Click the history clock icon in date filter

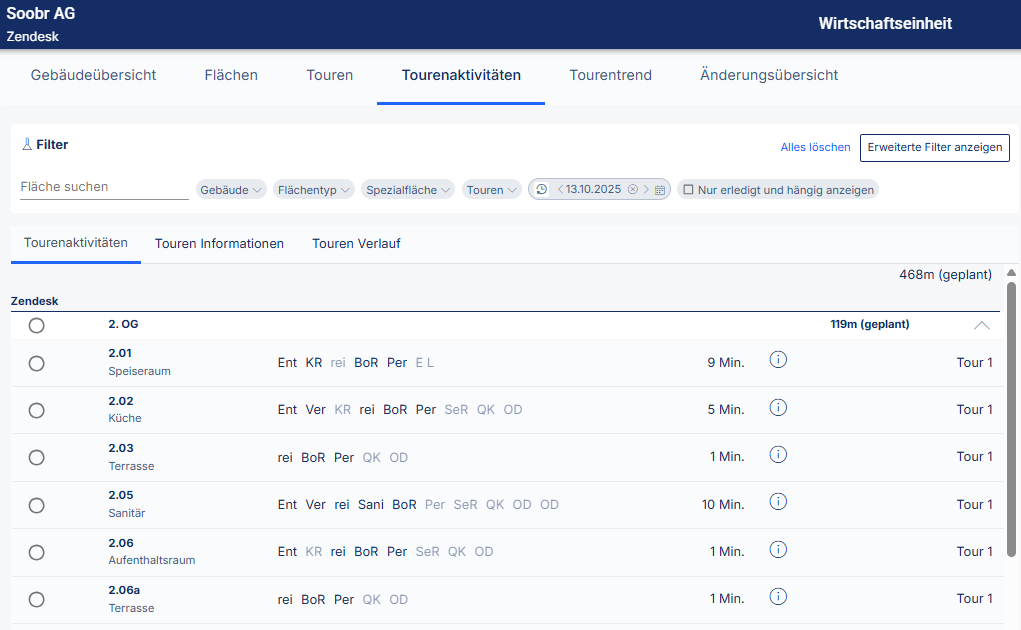point(542,189)
